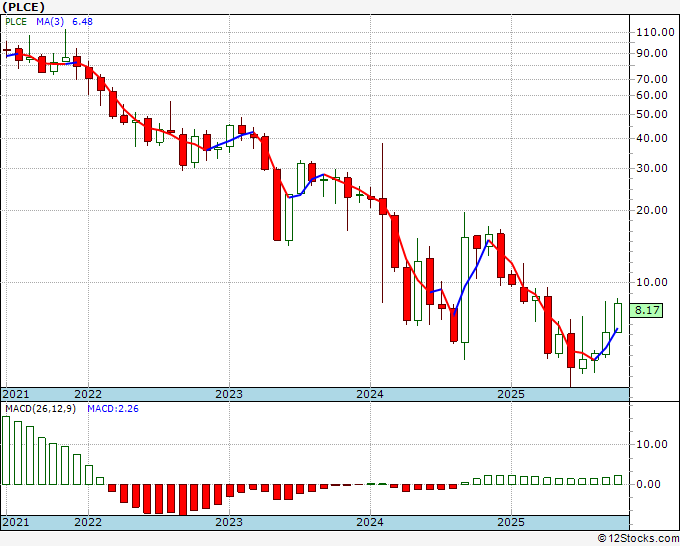Click the 110.00 price axis label
Viewport: 680px width, 546px height.
click(655, 32)
